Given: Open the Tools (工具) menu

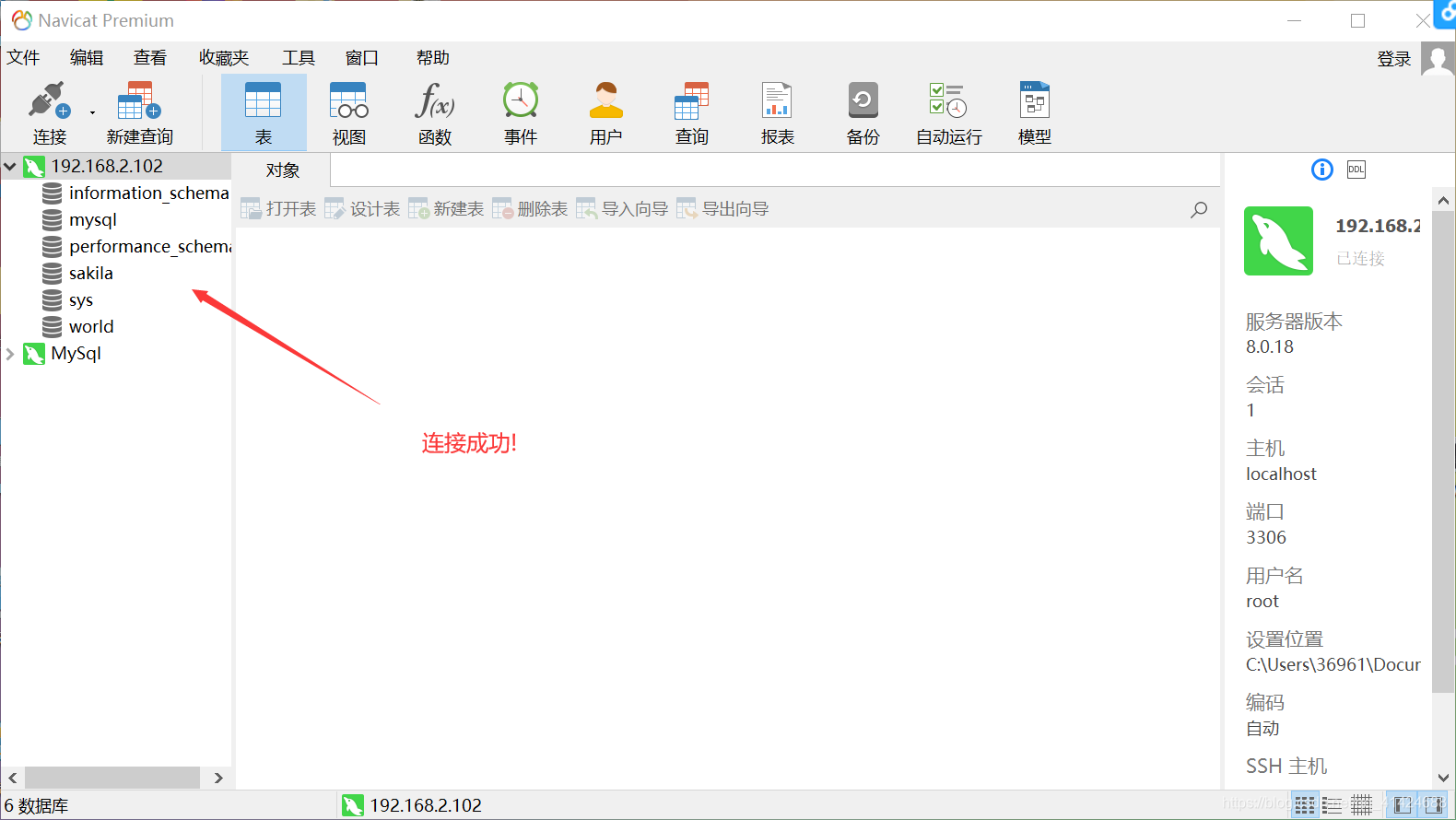Looking at the screenshot, I should pos(299,58).
